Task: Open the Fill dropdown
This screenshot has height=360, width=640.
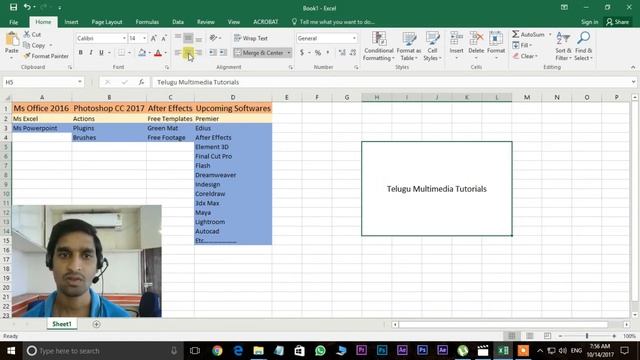Action: [x=522, y=45]
